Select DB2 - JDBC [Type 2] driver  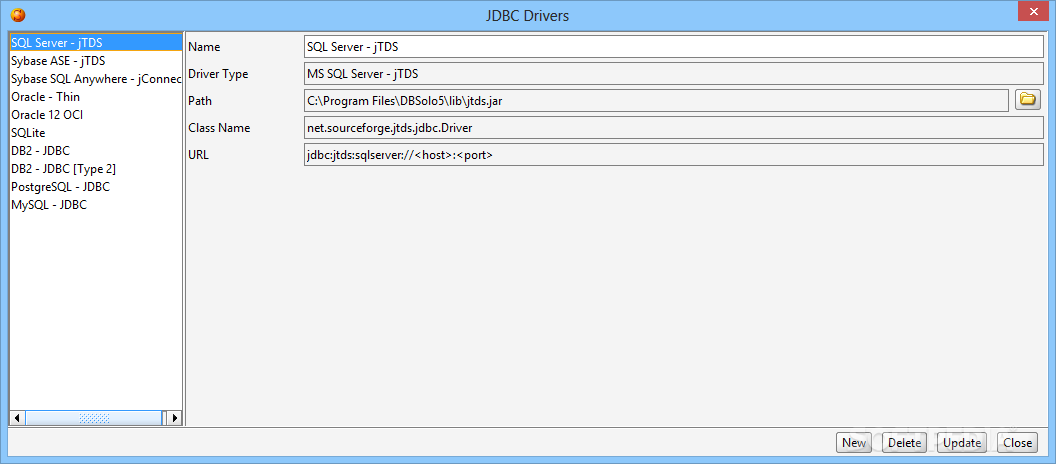point(96,169)
